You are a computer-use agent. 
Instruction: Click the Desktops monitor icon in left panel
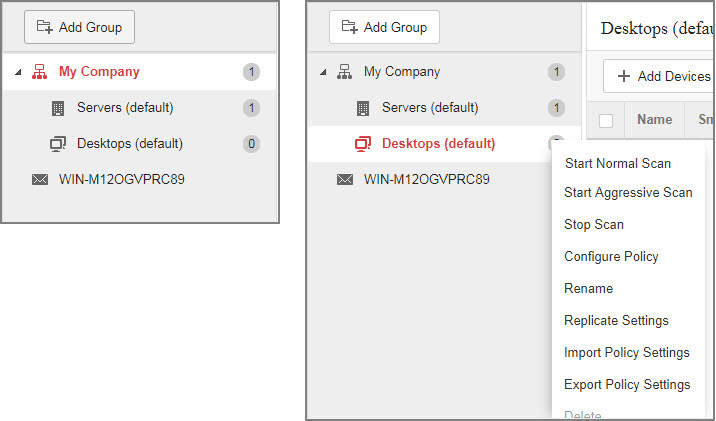pos(57,144)
